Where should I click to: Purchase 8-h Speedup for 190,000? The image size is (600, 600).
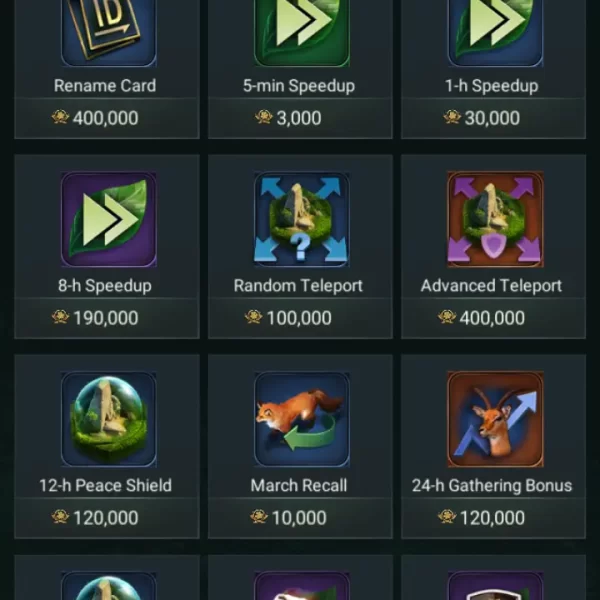pos(107,318)
